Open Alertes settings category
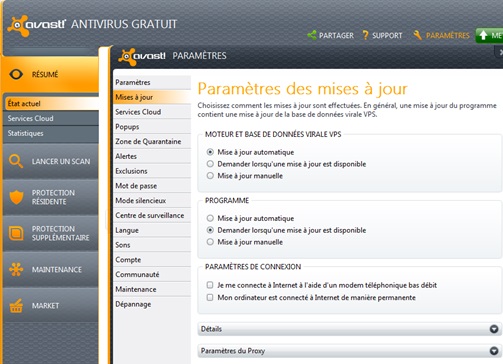The width and height of the screenshot is (503, 364). click(x=152, y=156)
